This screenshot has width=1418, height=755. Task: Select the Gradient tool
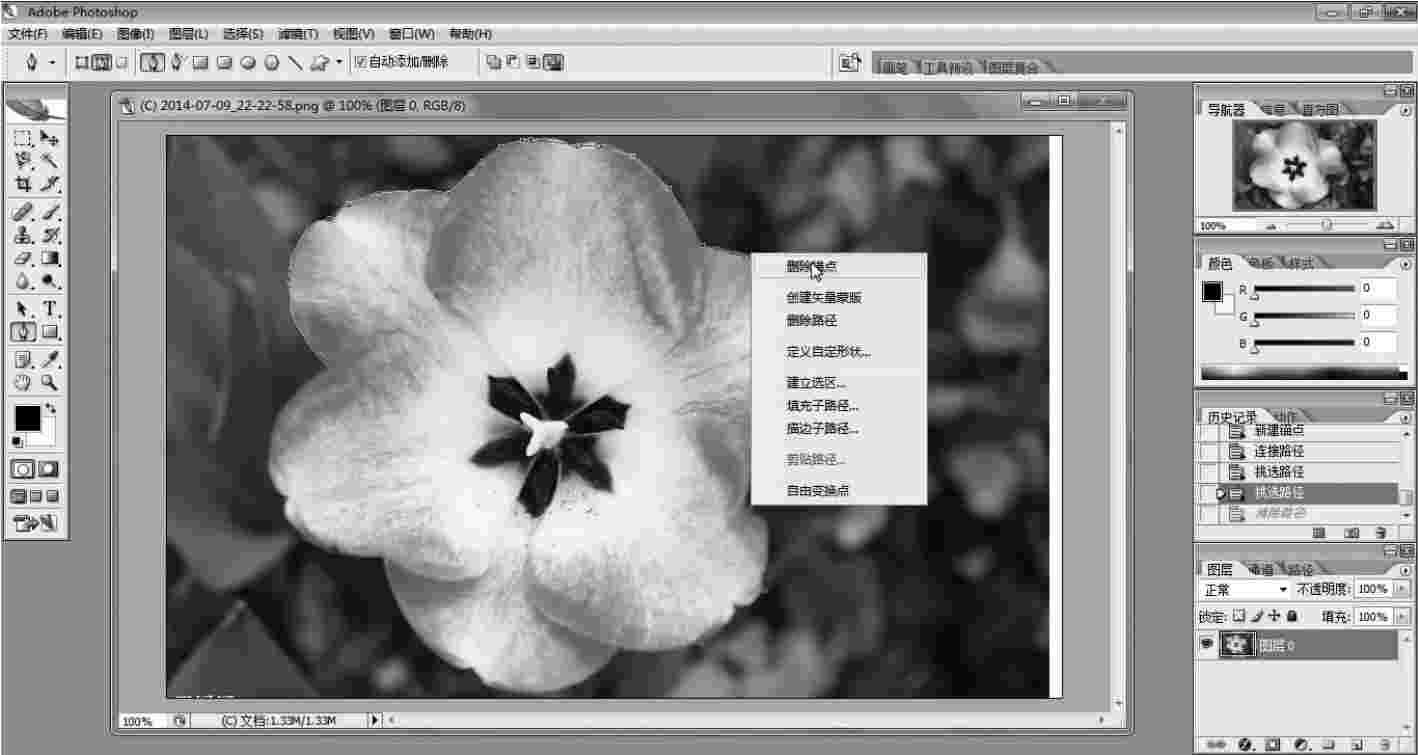point(49,259)
